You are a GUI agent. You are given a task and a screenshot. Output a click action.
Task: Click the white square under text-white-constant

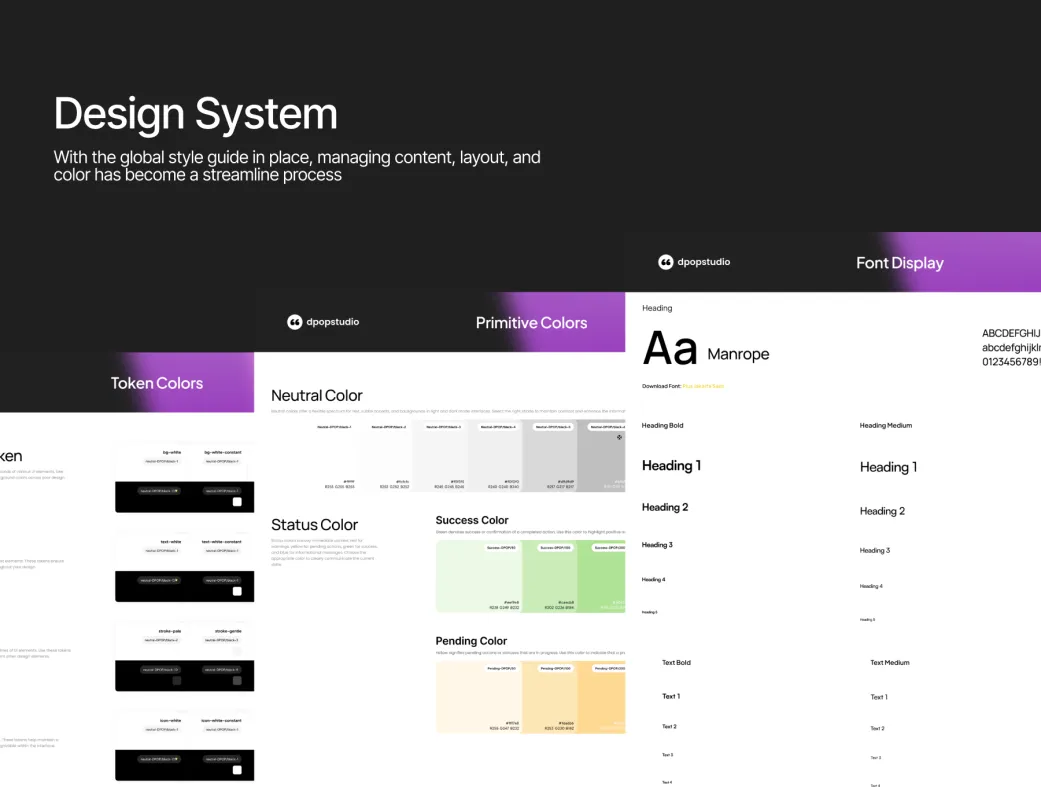point(237,591)
